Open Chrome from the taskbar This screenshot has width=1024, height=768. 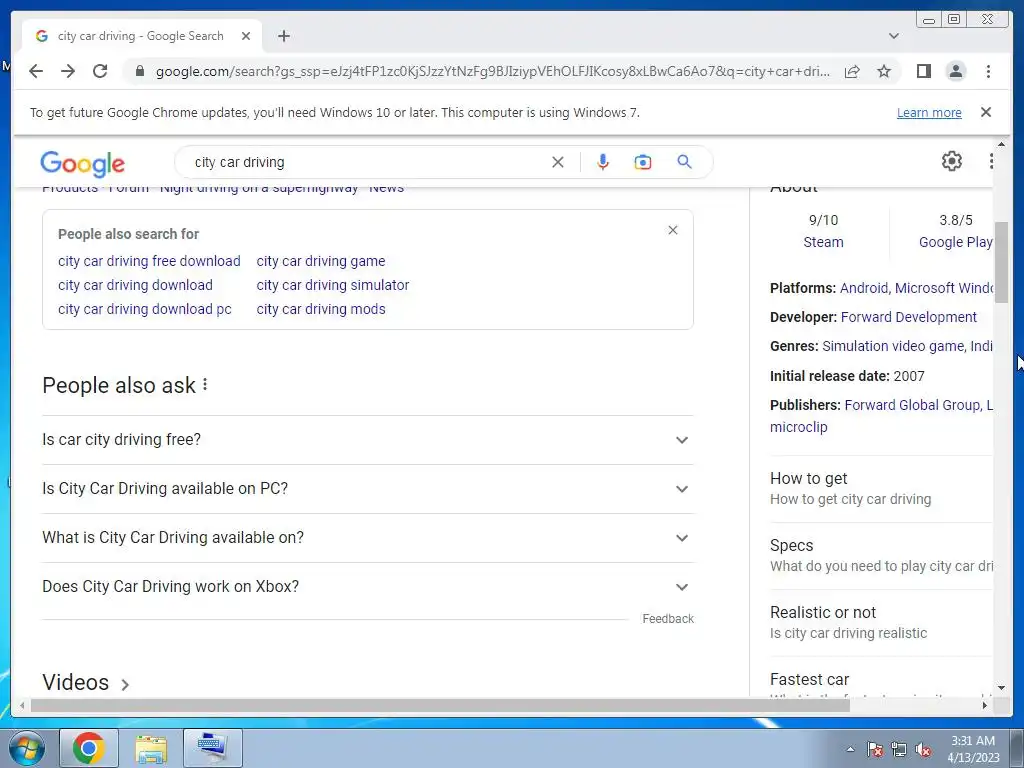pos(89,748)
